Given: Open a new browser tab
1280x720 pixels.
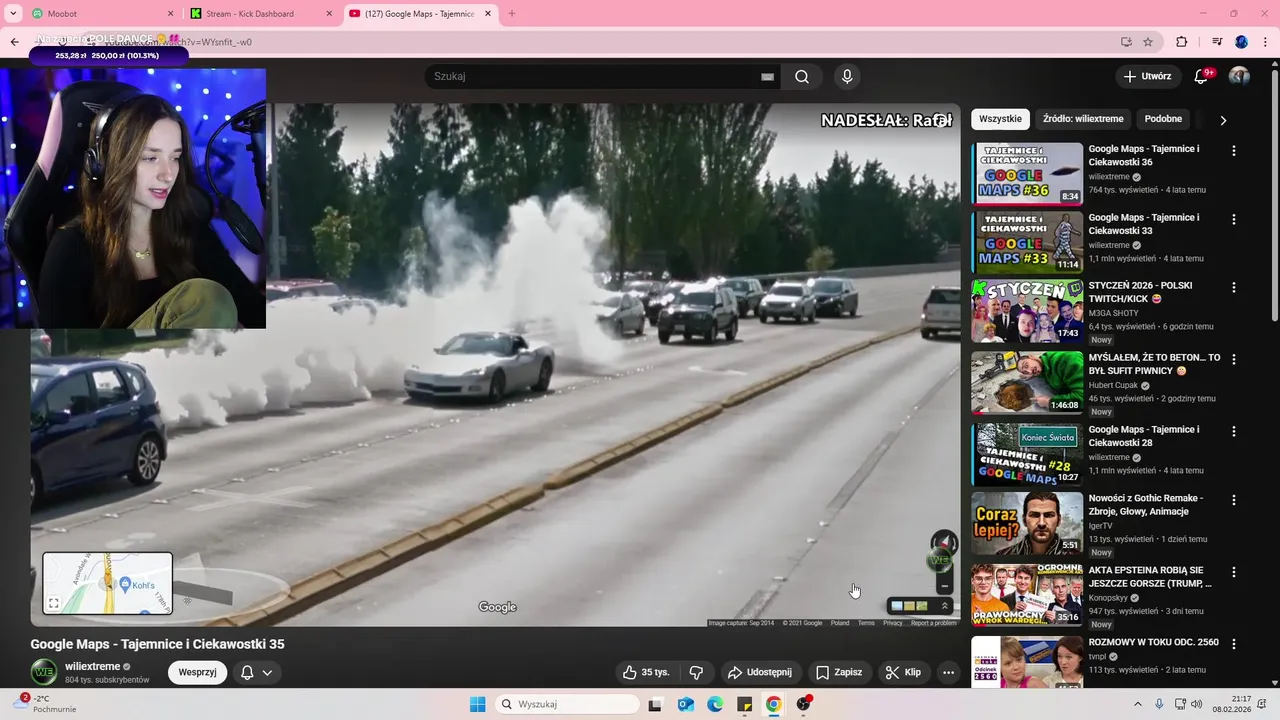Looking at the screenshot, I should pyautogui.click(x=512, y=14).
